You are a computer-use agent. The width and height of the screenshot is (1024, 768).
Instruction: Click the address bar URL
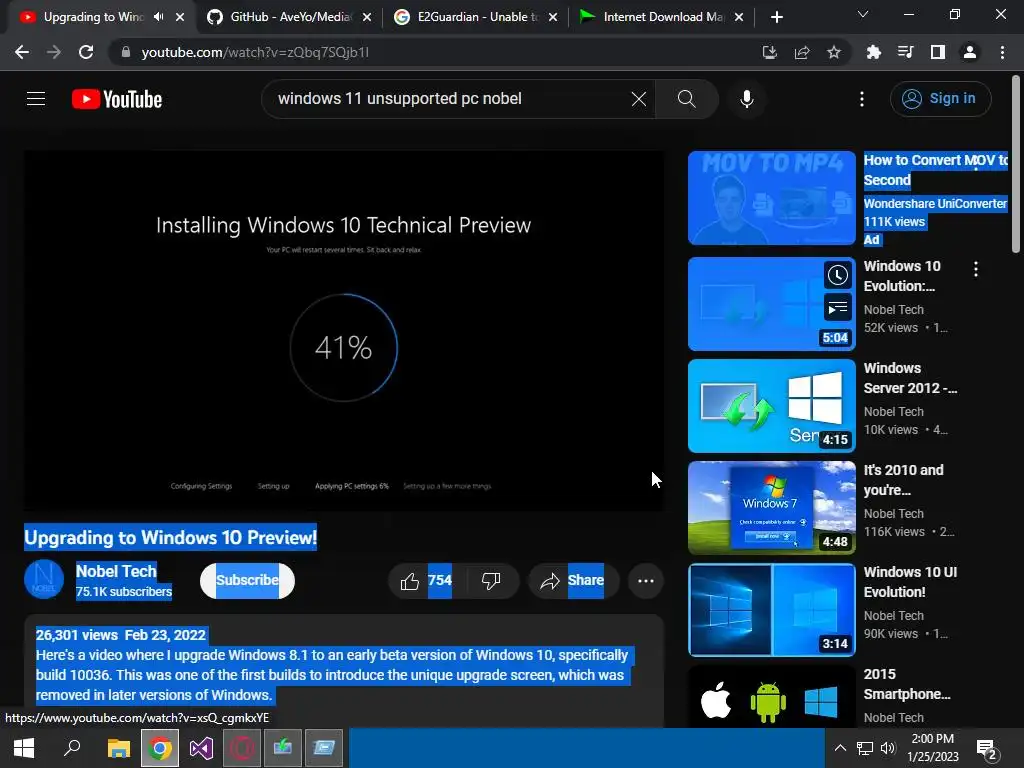255,52
